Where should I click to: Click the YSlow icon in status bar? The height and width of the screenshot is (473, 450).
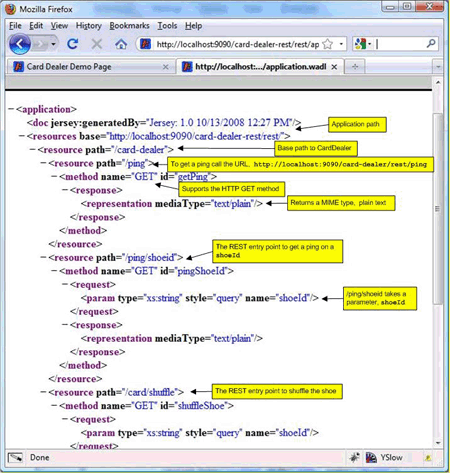coord(371,457)
